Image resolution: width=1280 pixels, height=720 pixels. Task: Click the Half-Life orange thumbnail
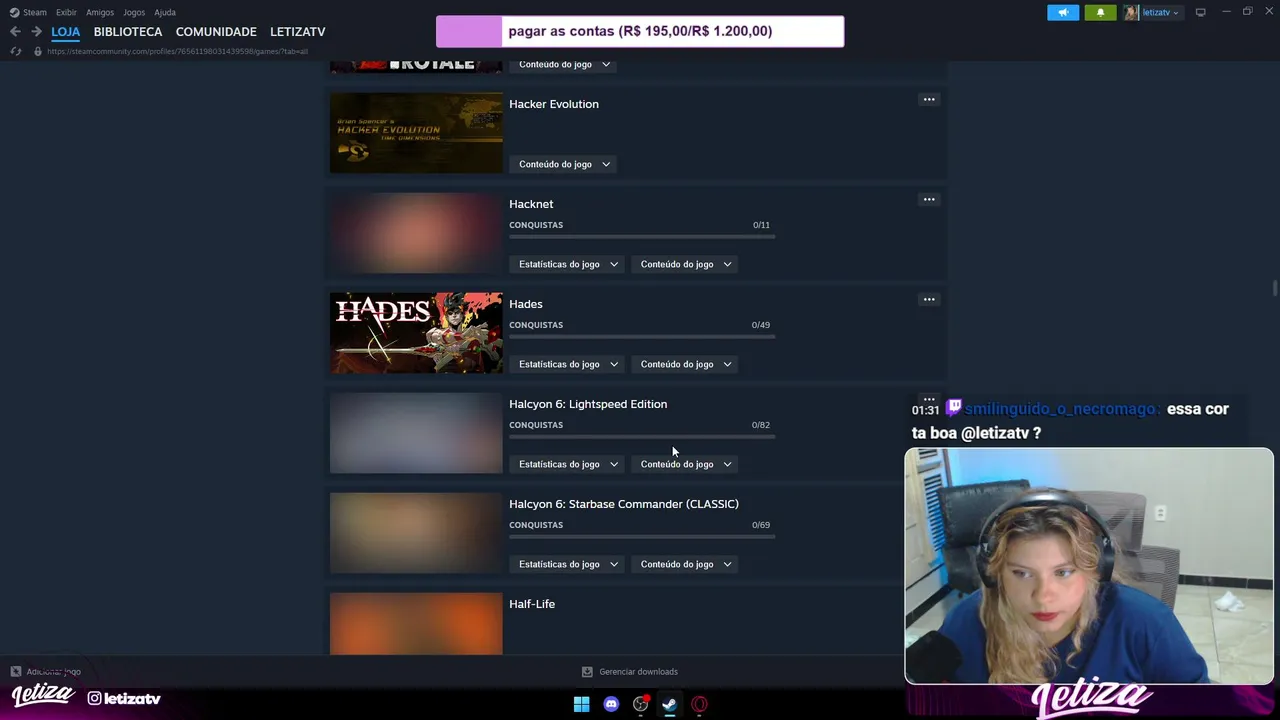point(416,624)
